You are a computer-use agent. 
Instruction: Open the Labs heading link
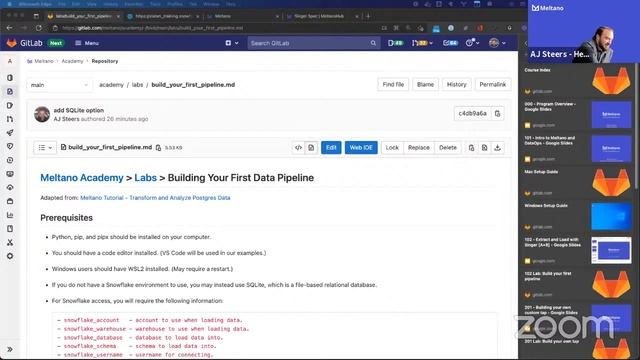point(145,178)
